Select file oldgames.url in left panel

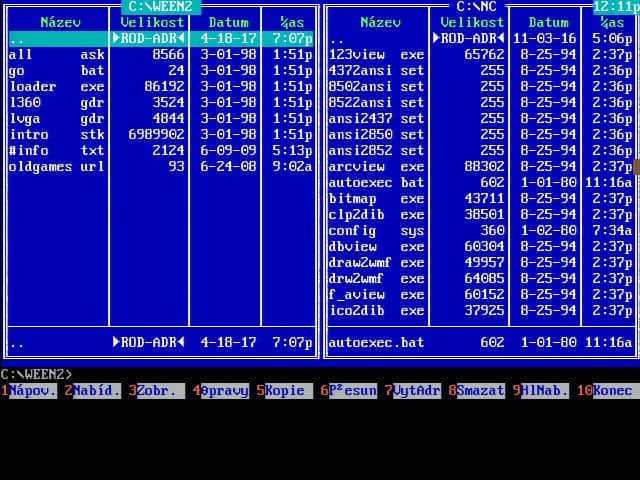(x=161, y=167)
